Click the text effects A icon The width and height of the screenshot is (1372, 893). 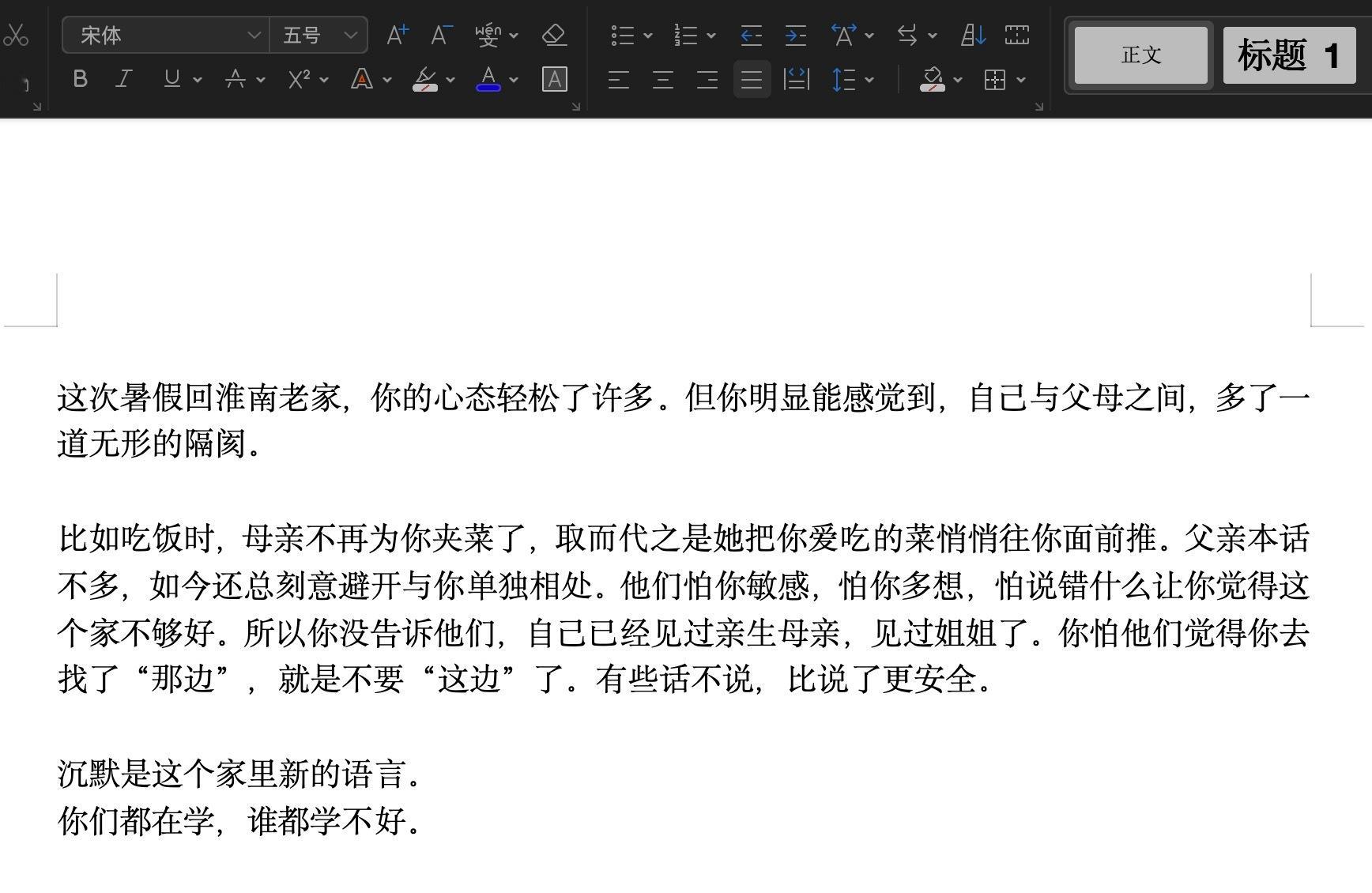pyautogui.click(x=362, y=79)
